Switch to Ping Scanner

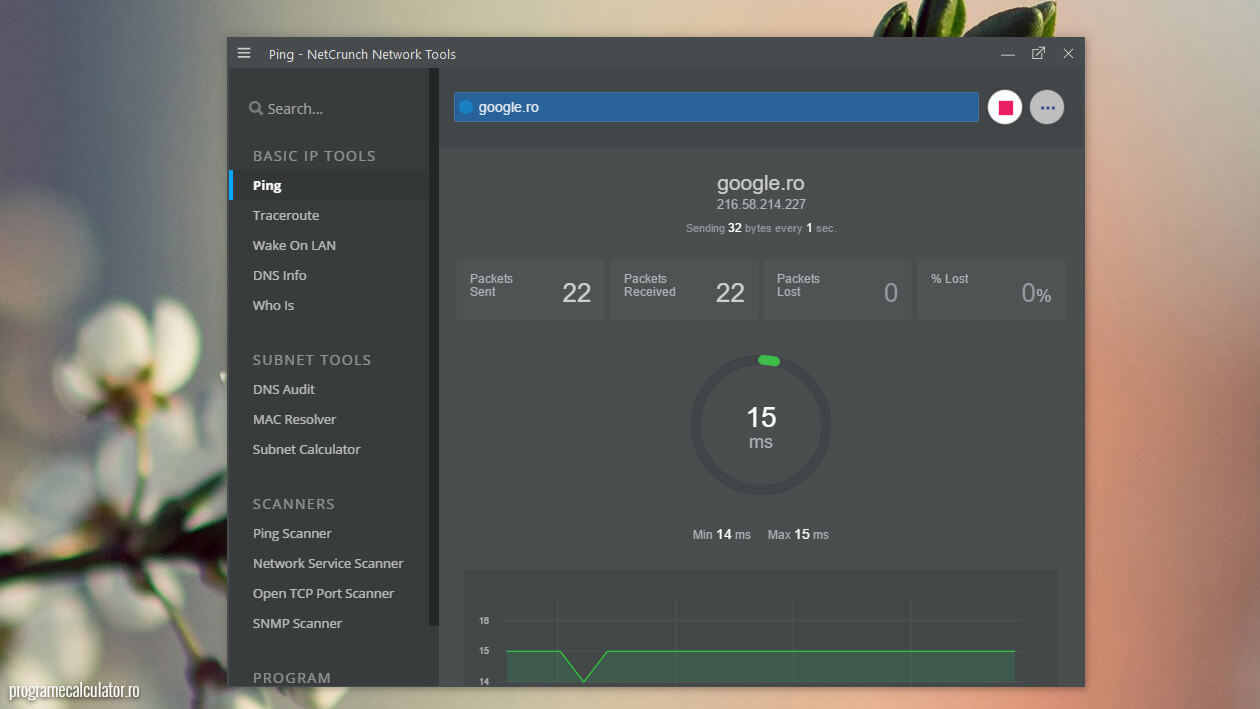pos(292,533)
